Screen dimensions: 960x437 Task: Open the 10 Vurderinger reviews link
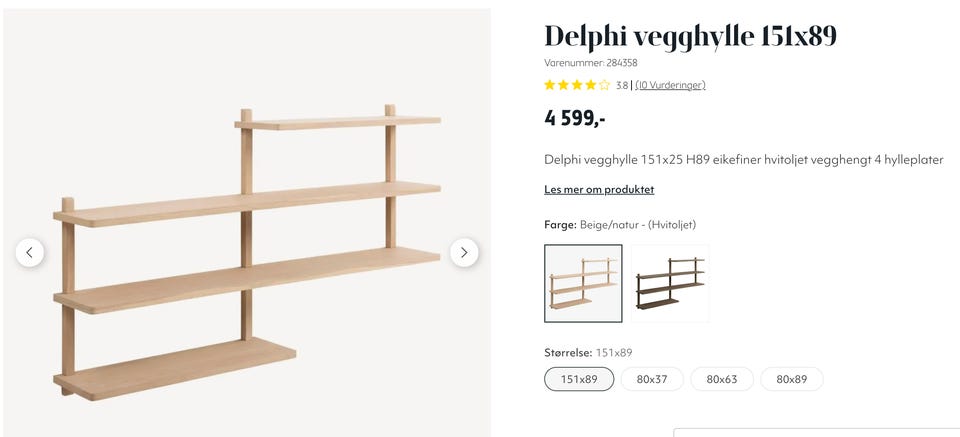pyautogui.click(x=670, y=85)
